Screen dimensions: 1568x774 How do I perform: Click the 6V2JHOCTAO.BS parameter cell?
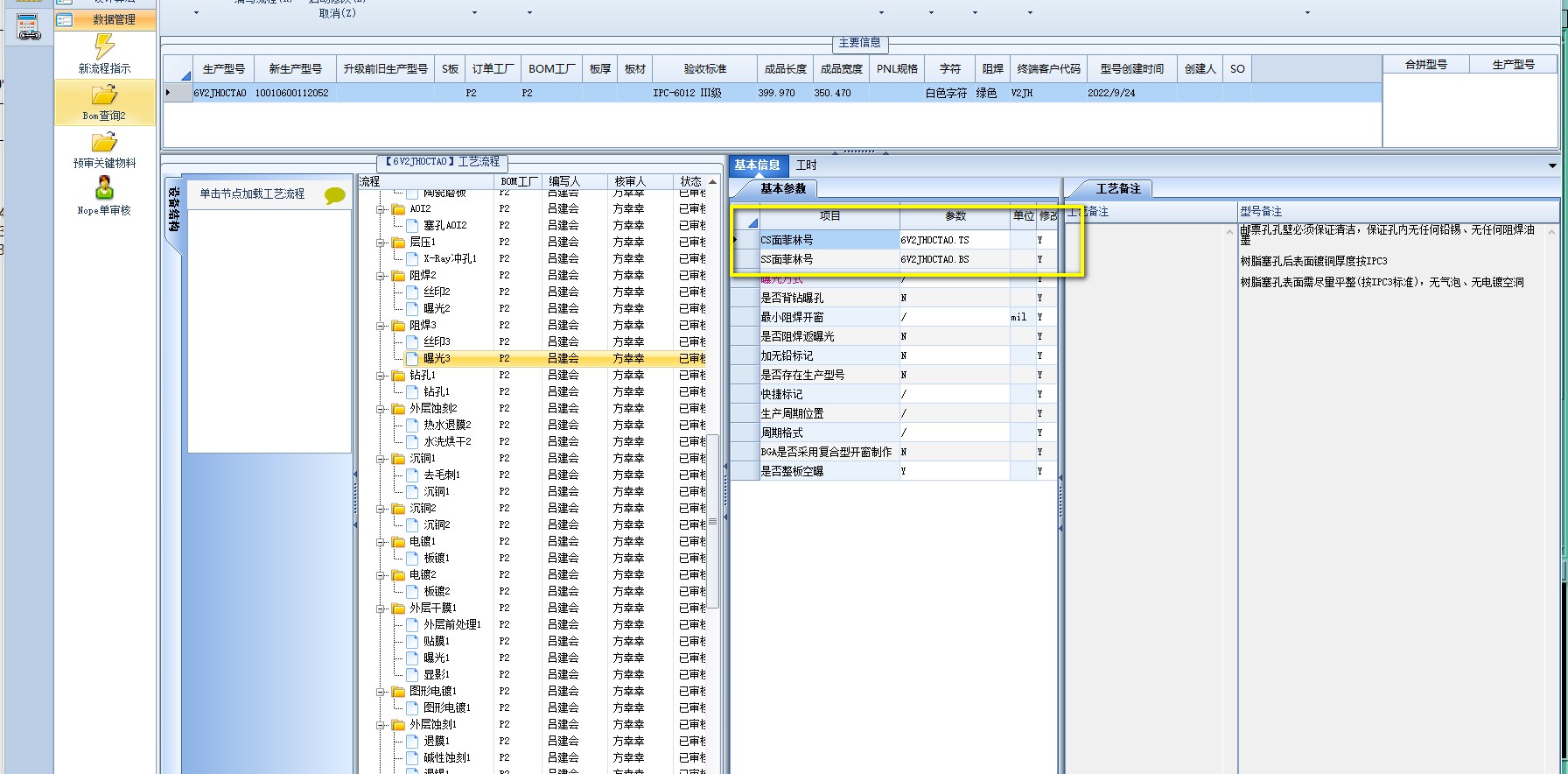click(955, 259)
